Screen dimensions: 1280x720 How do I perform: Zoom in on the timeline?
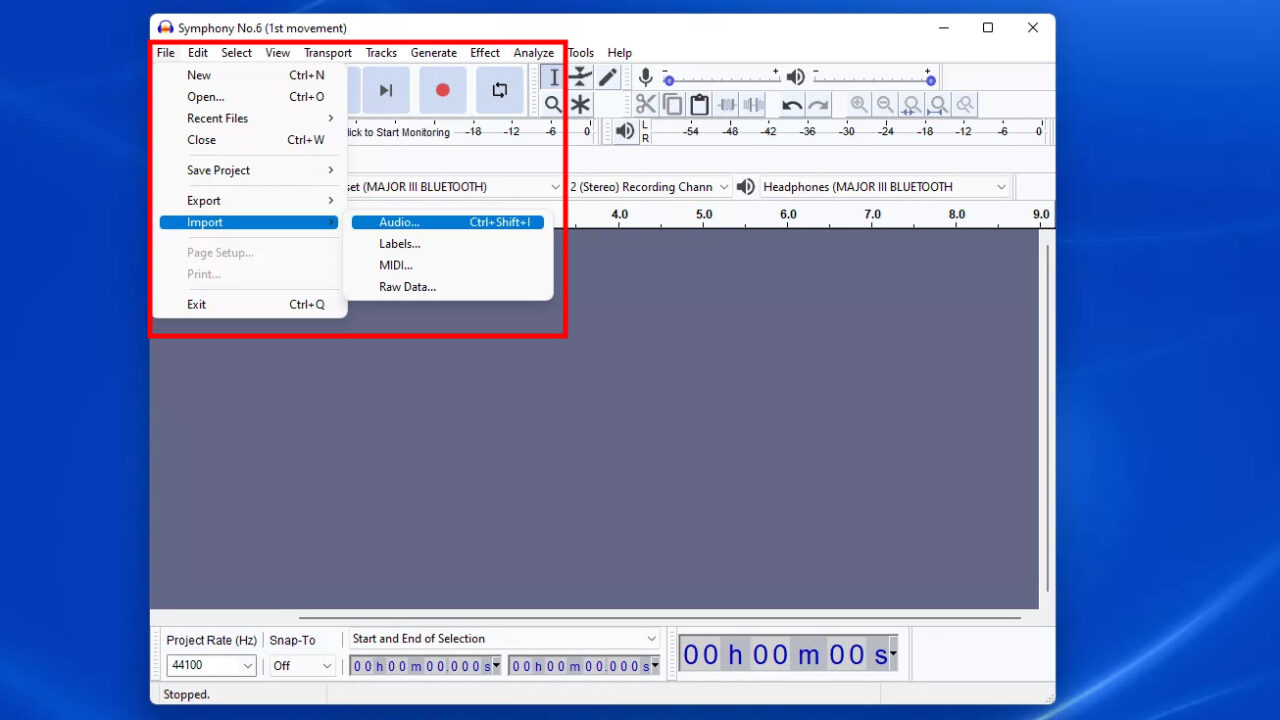(859, 104)
